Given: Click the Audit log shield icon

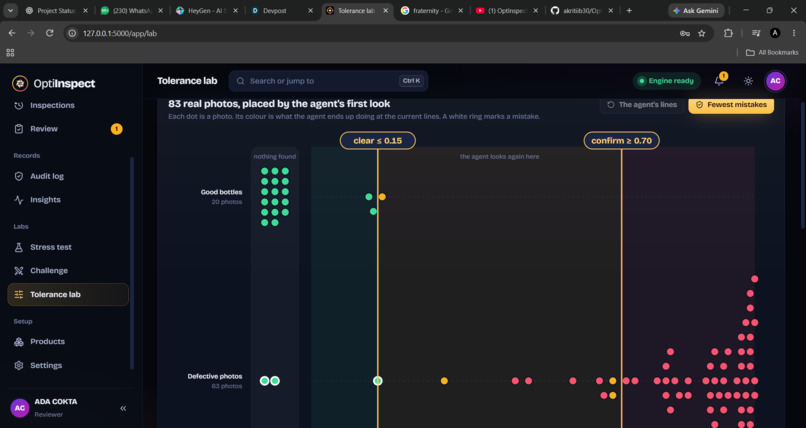Looking at the screenshot, I should click(19, 176).
